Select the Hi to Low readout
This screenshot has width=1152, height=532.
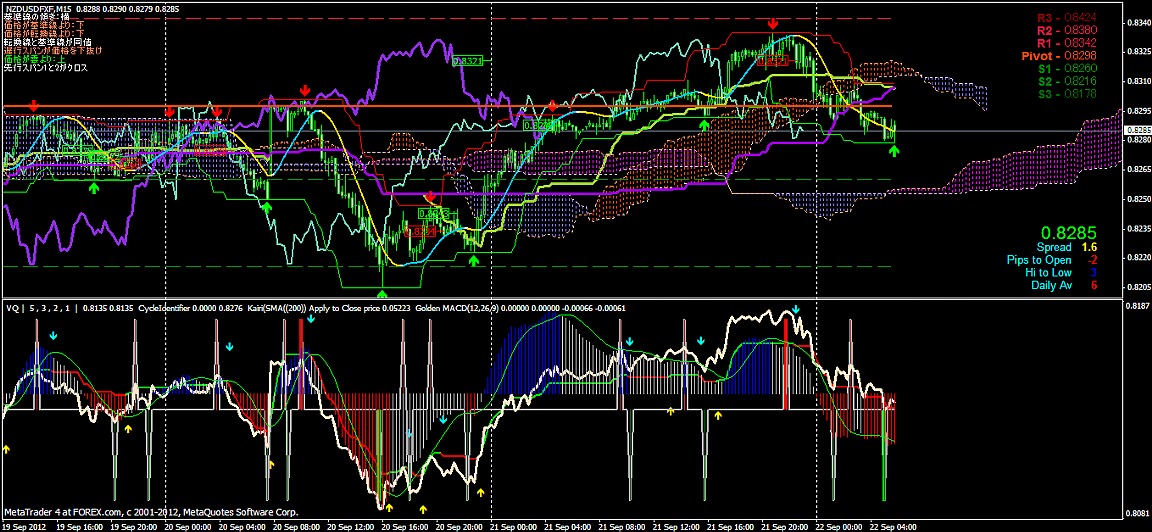tap(1062, 273)
